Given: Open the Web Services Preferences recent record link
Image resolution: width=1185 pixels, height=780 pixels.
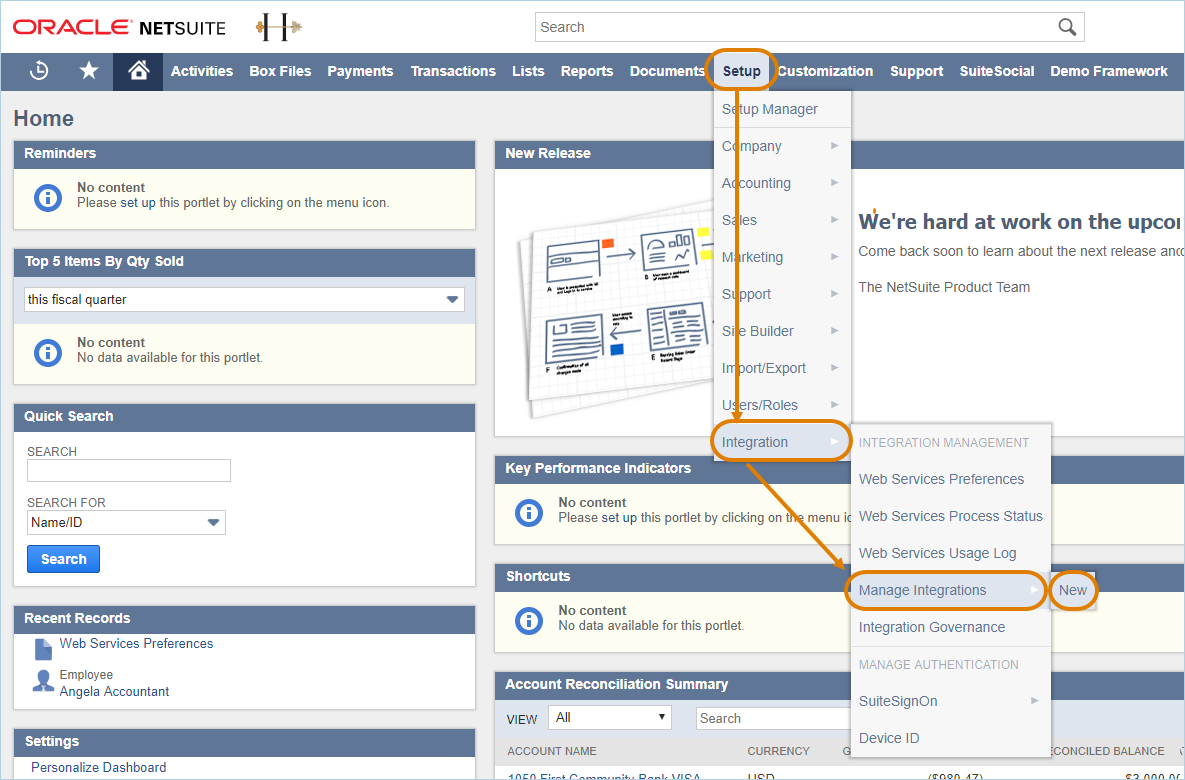Looking at the screenshot, I should 136,643.
